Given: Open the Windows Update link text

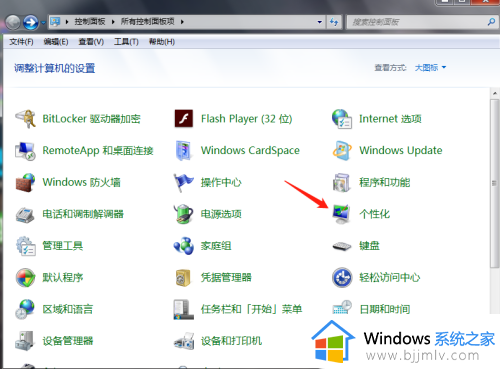Looking at the screenshot, I should click(401, 151).
